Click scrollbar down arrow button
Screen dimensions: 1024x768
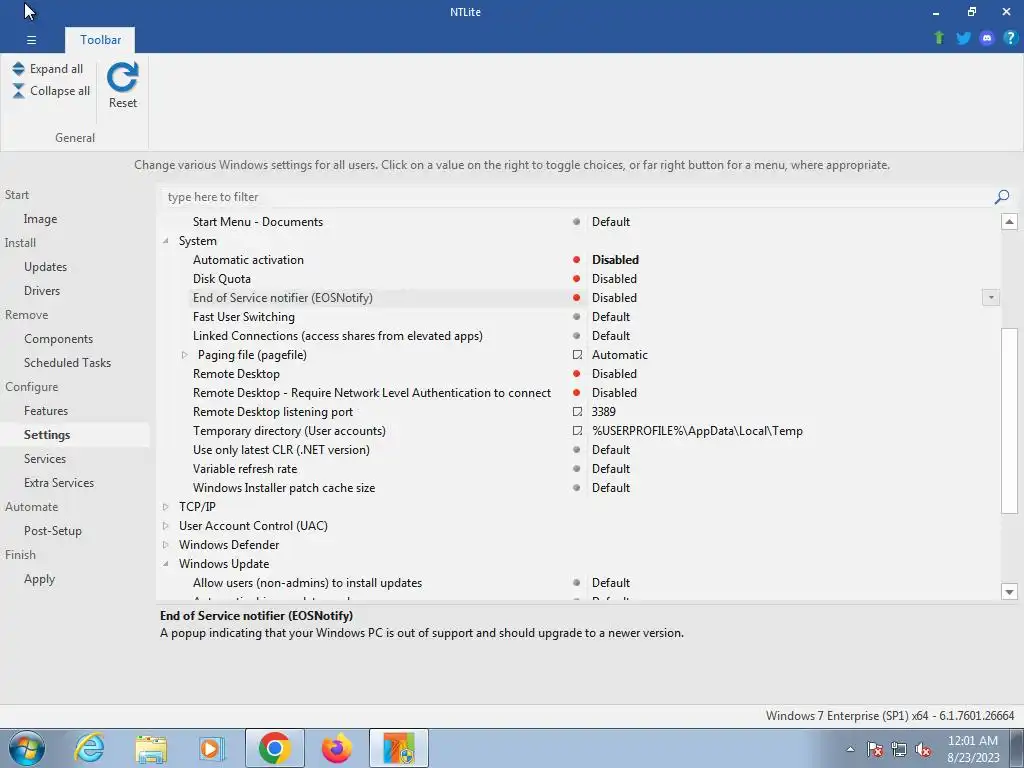(1009, 592)
